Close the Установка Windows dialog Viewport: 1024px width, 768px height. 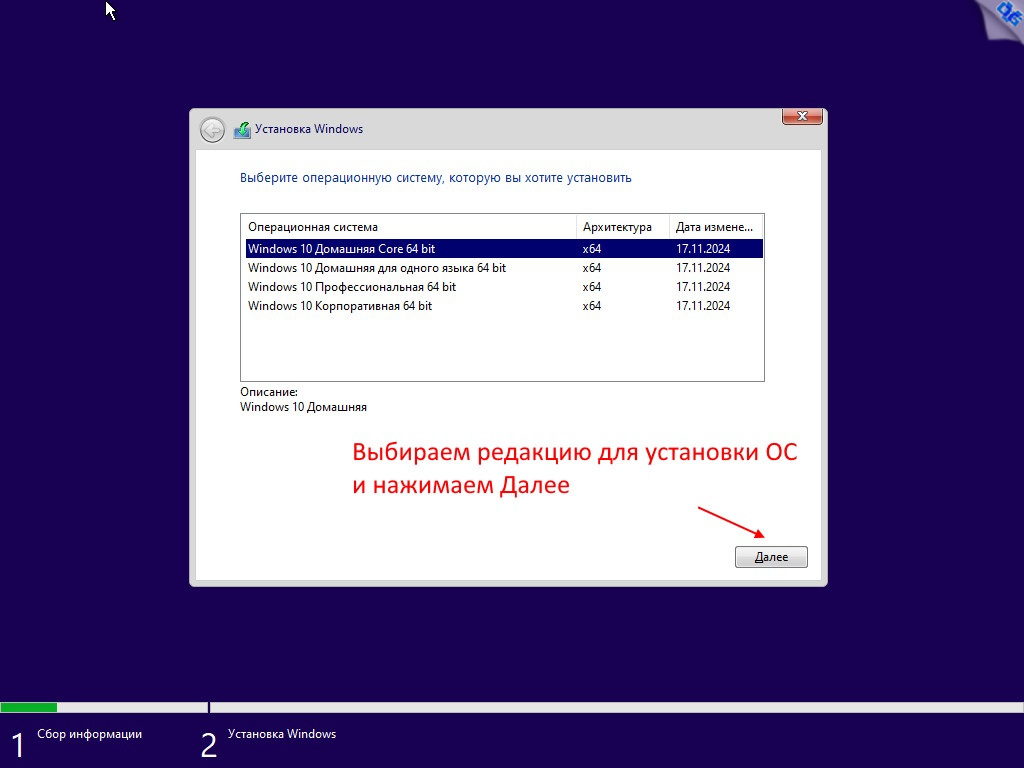click(x=801, y=117)
